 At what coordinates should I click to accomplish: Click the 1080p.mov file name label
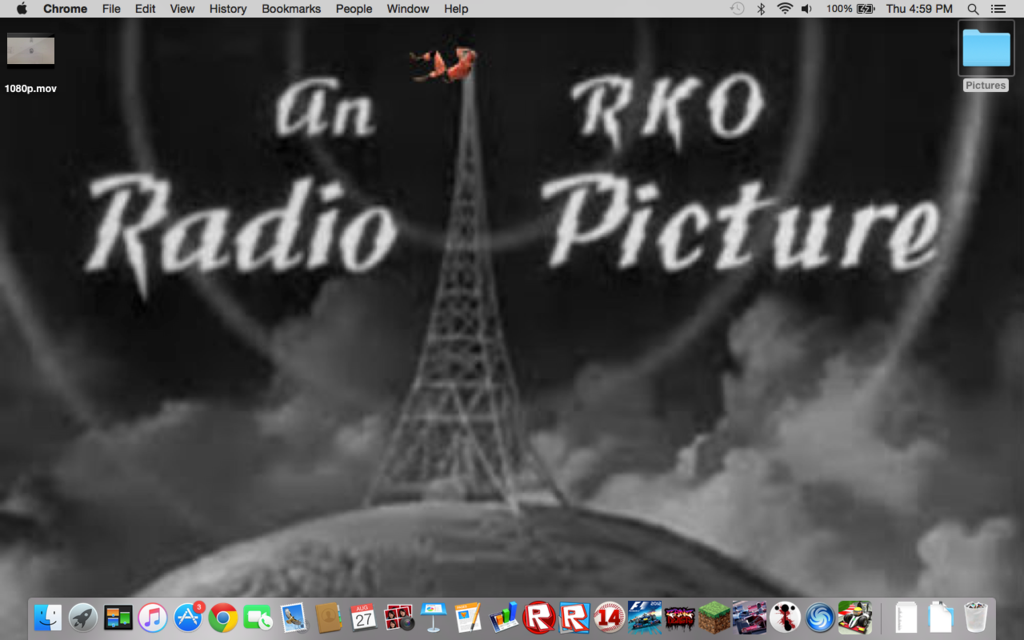(x=31, y=88)
